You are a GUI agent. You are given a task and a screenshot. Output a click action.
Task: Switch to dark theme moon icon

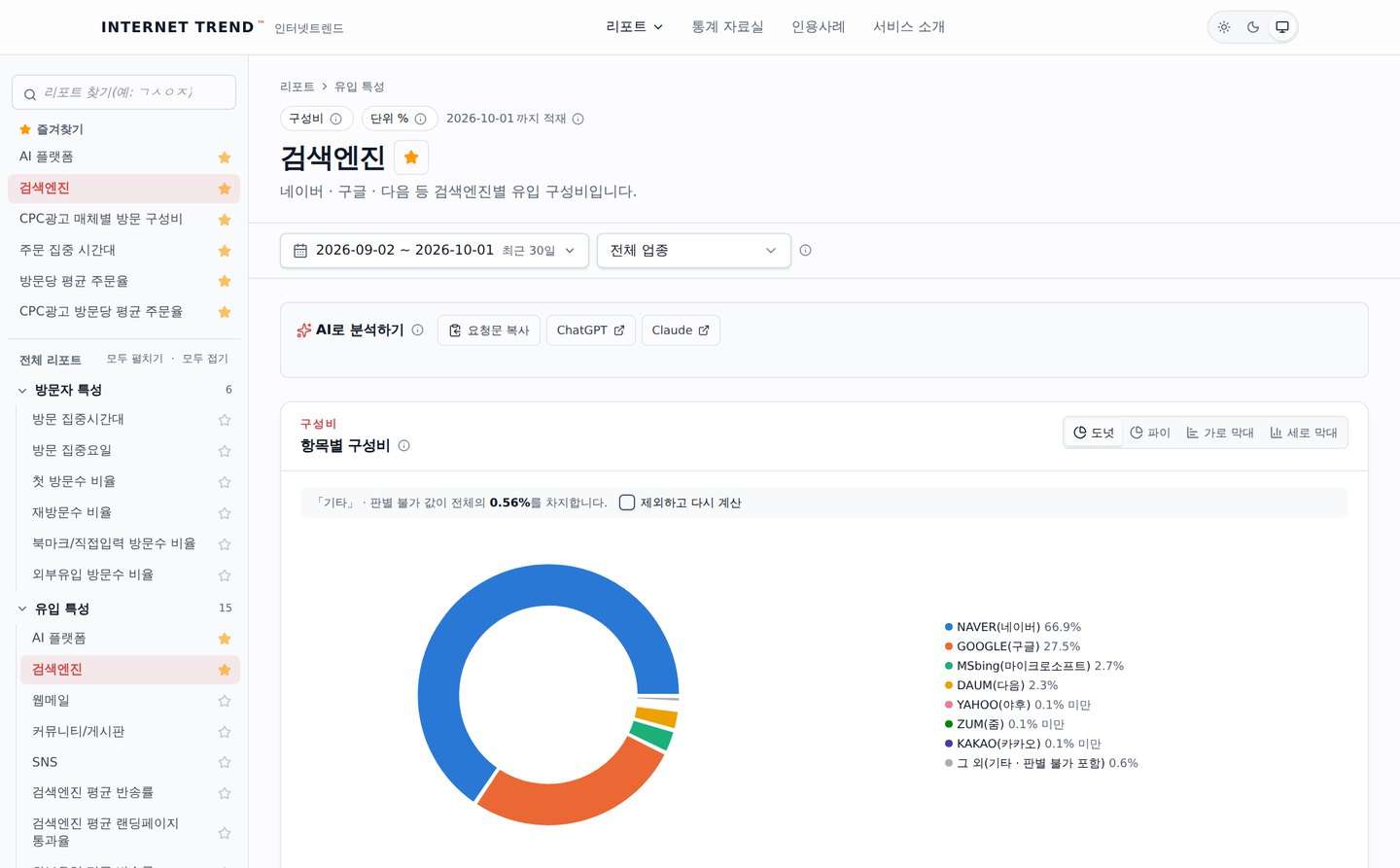coord(1253,27)
